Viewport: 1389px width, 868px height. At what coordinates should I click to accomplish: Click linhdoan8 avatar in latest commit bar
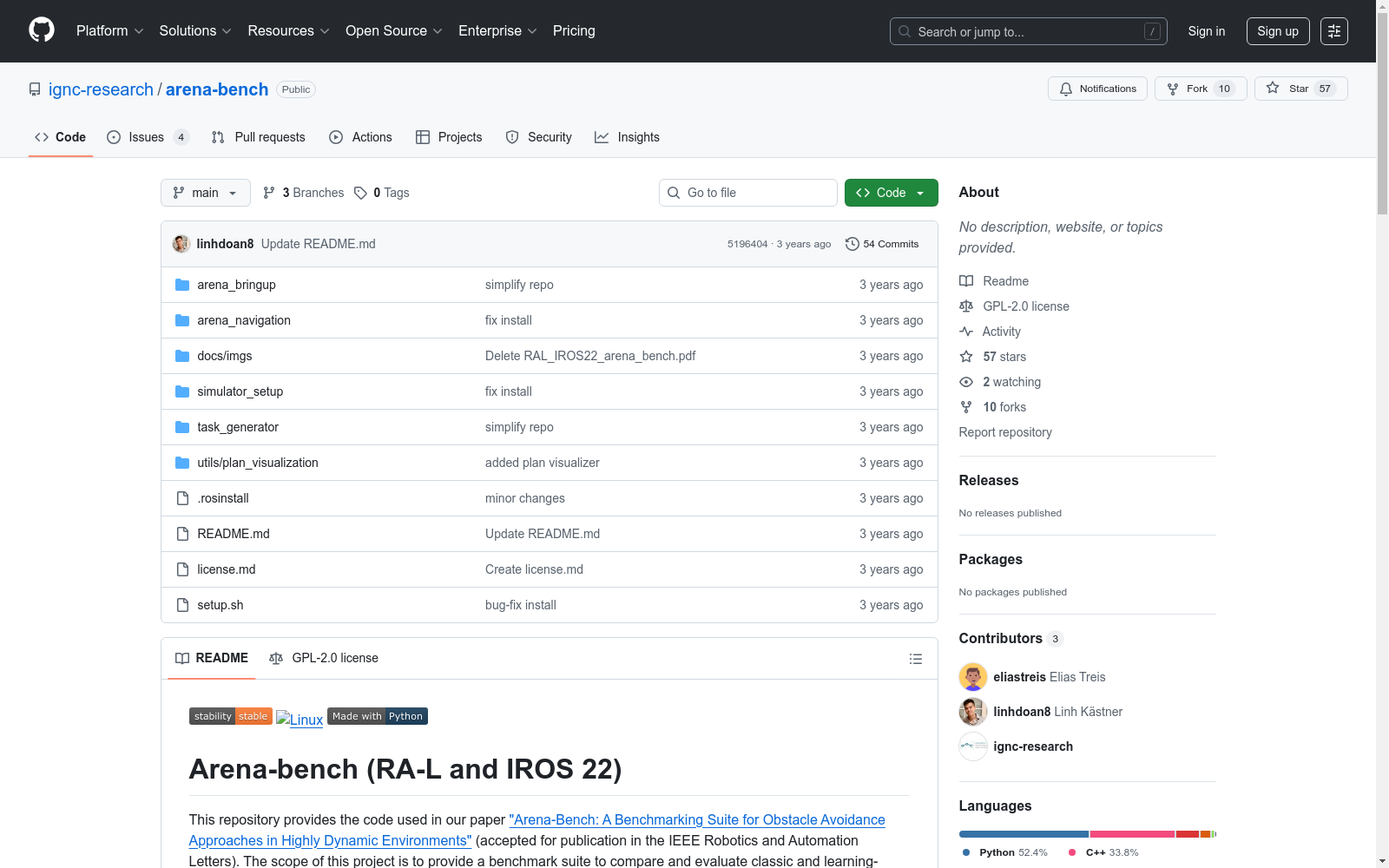coord(181,244)
